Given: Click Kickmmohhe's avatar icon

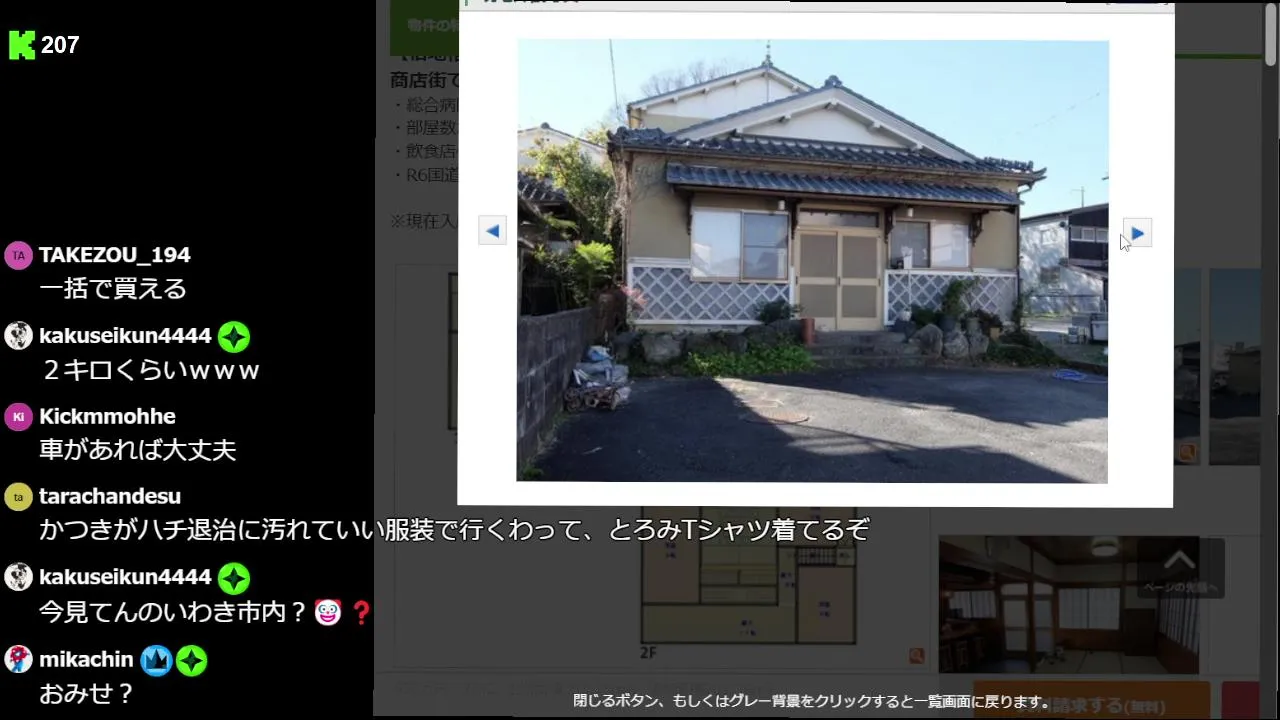Looking at the screenshot, I should click(18, 417).
